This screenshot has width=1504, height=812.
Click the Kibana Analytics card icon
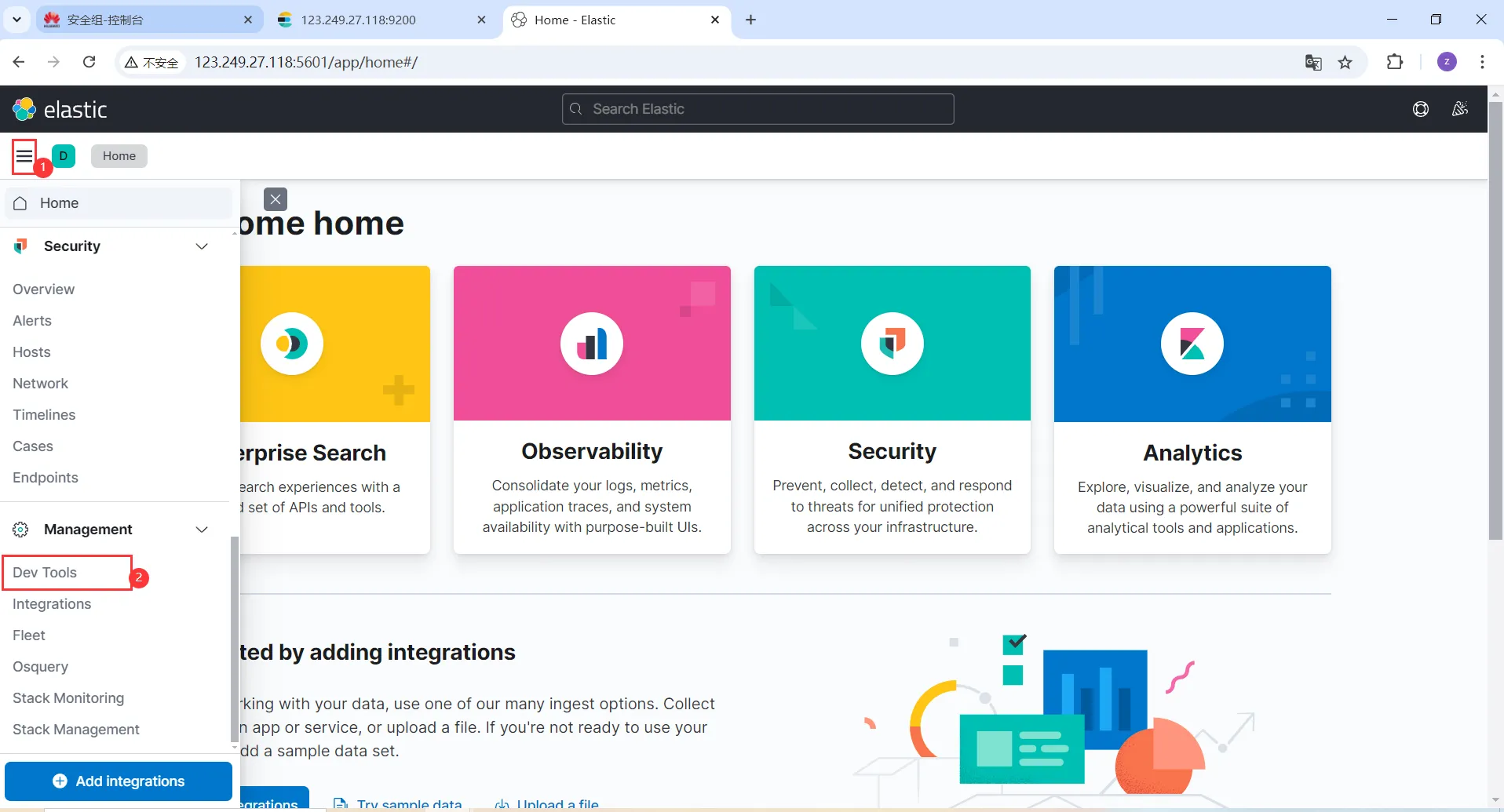tap(1192, 344)
